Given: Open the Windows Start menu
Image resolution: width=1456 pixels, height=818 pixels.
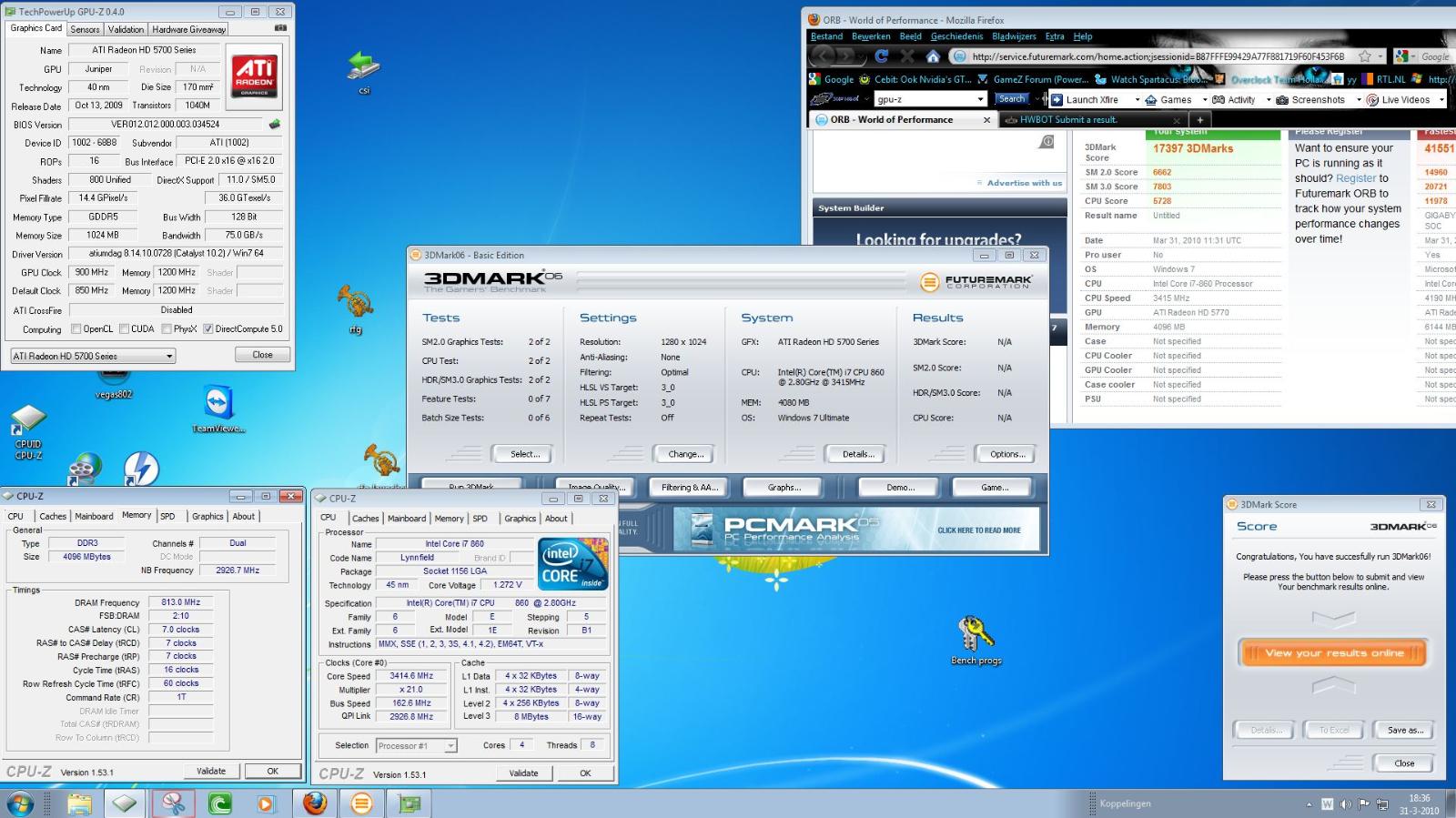Looking at the screenshot, I should click(20, 803).
